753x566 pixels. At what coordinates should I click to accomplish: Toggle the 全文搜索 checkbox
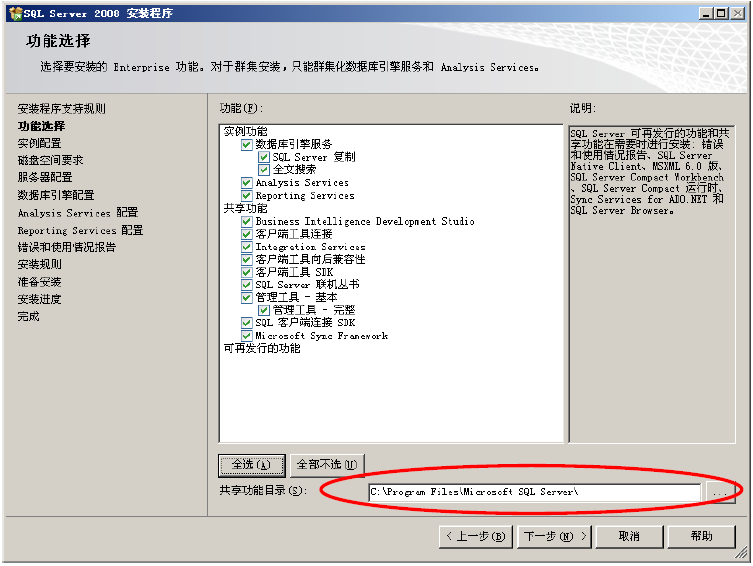tap(264, 169)
